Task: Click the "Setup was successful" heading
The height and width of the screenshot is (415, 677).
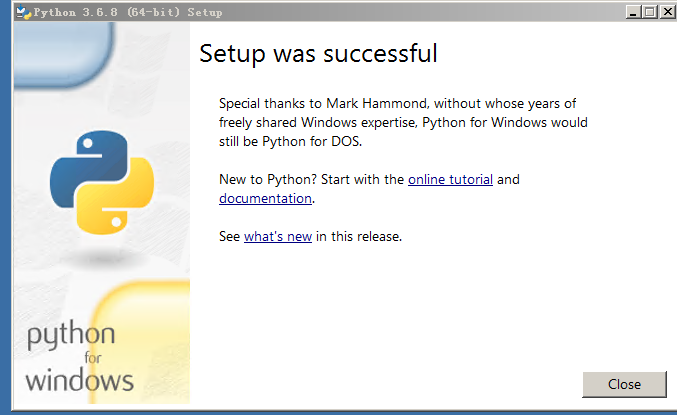Action: 318,54
